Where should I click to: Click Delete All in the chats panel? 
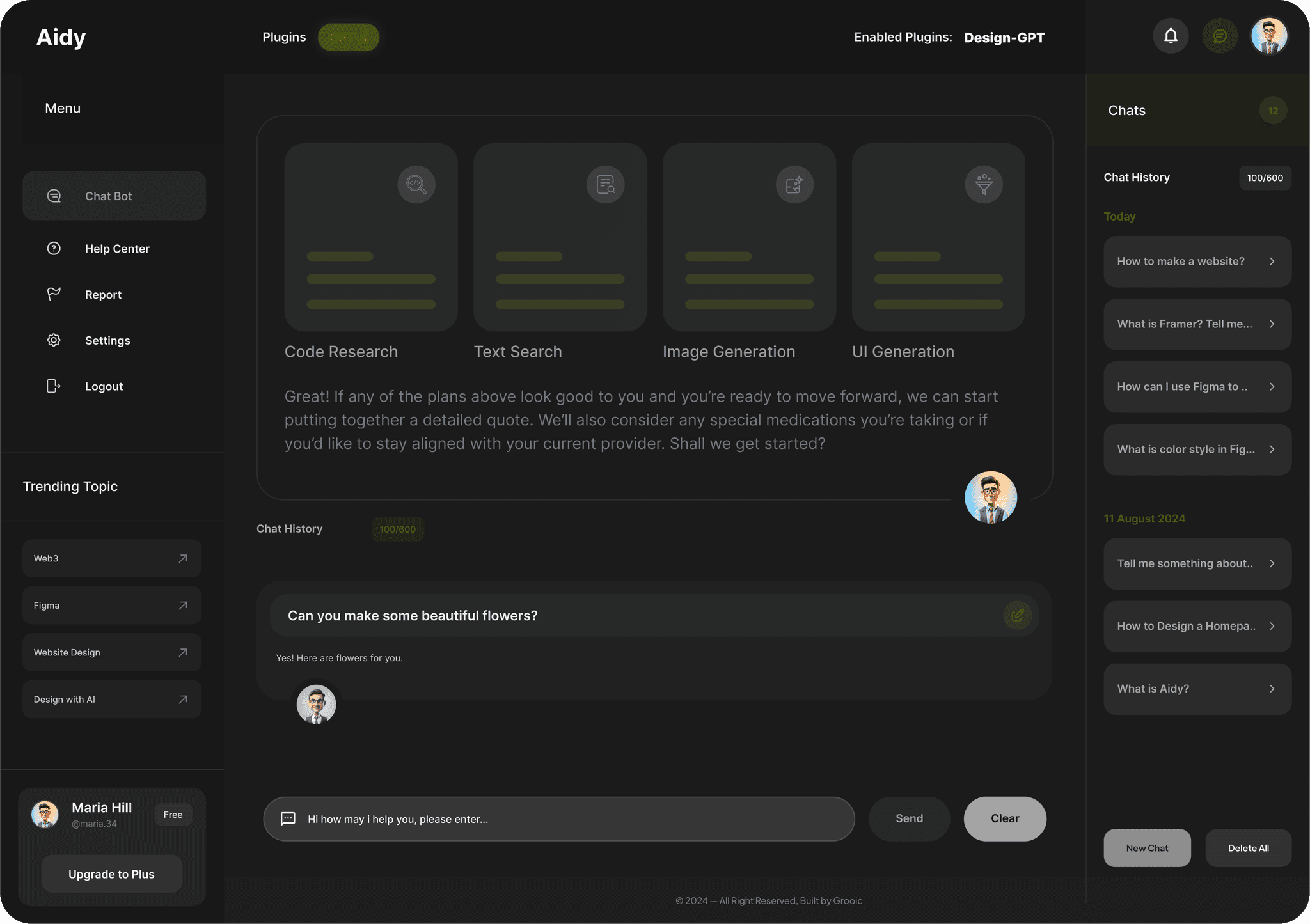tap(1248, 847)
